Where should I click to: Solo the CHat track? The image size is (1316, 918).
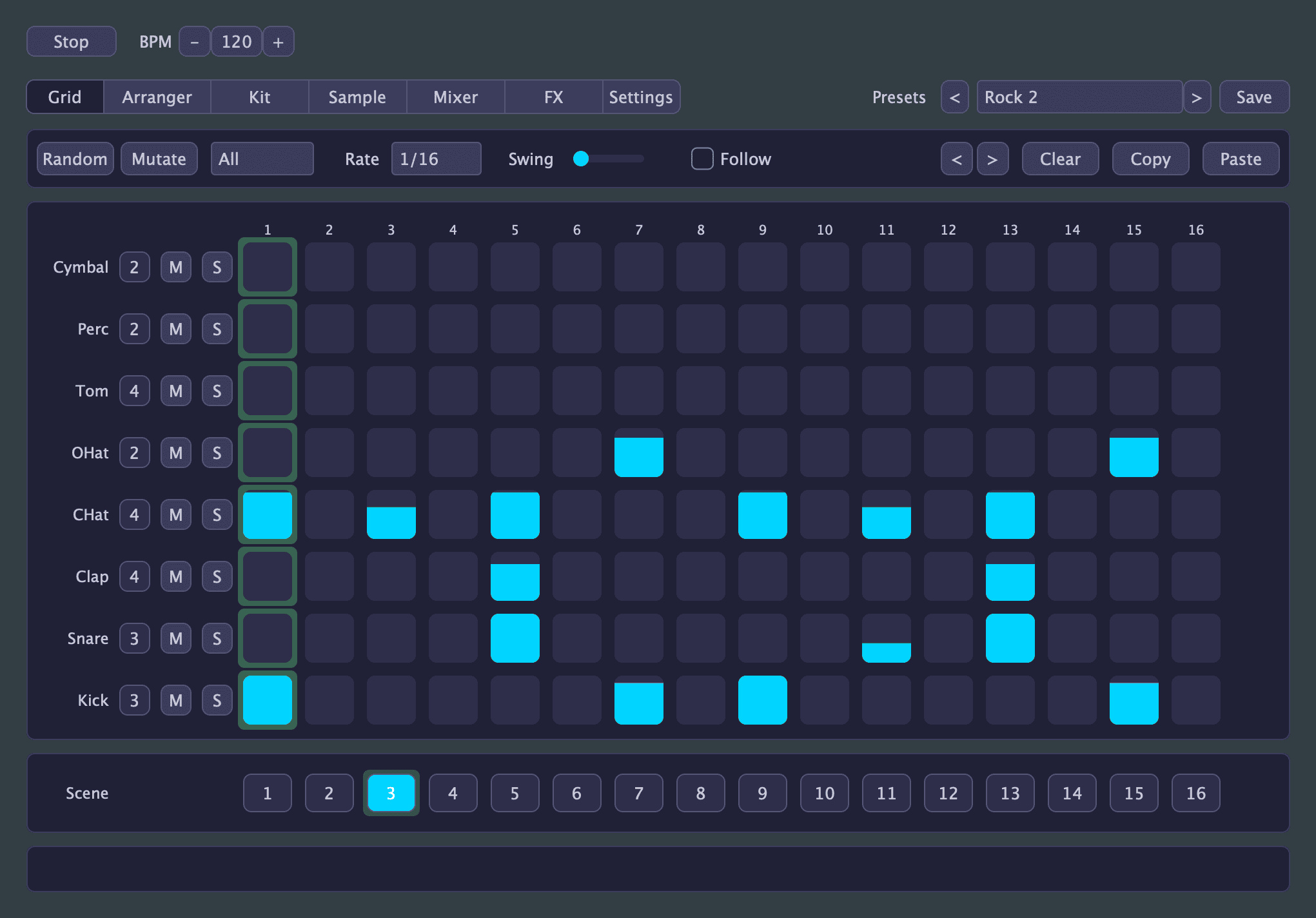click(217, 514)
